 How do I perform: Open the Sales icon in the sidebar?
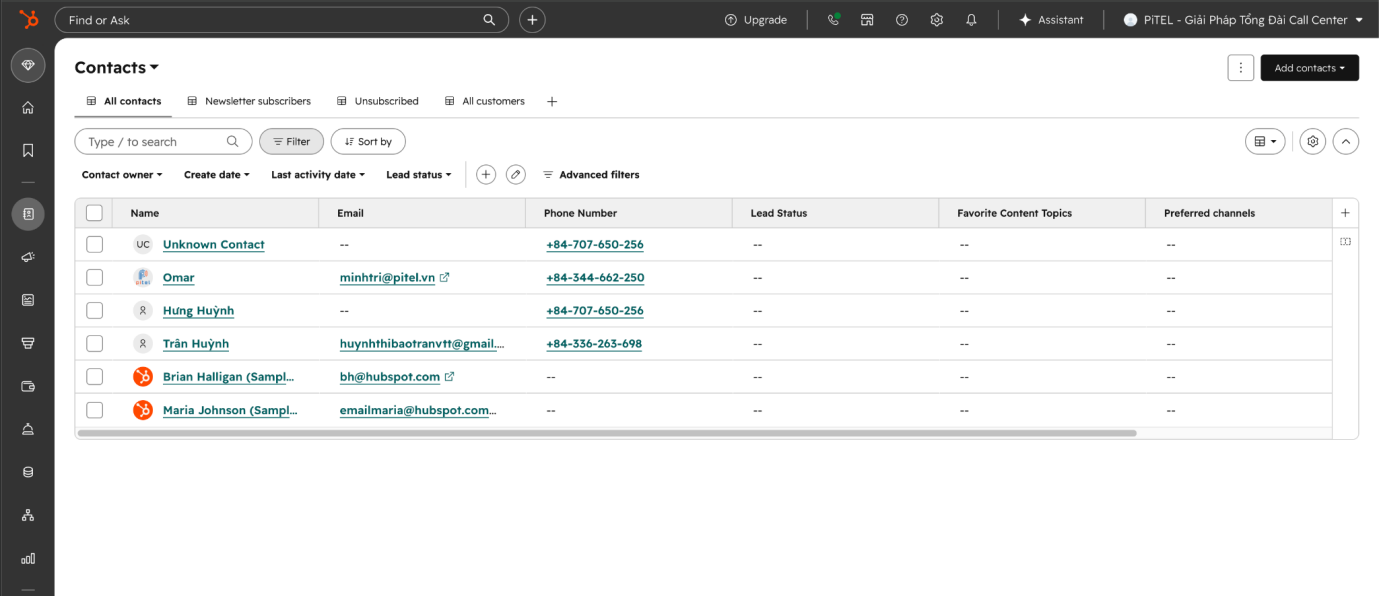(28, 343)
